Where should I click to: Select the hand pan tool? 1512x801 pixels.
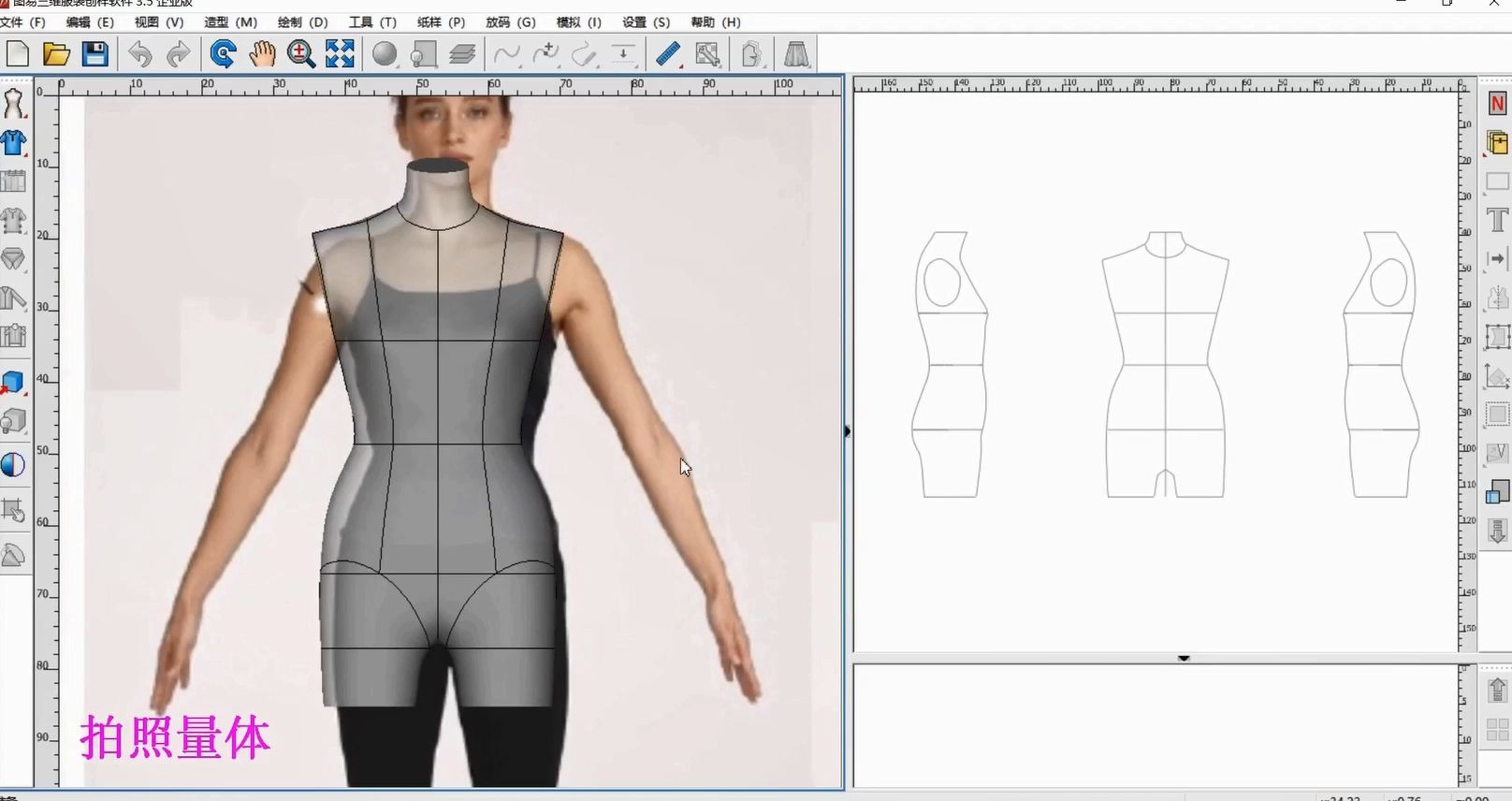pos(262,54)
